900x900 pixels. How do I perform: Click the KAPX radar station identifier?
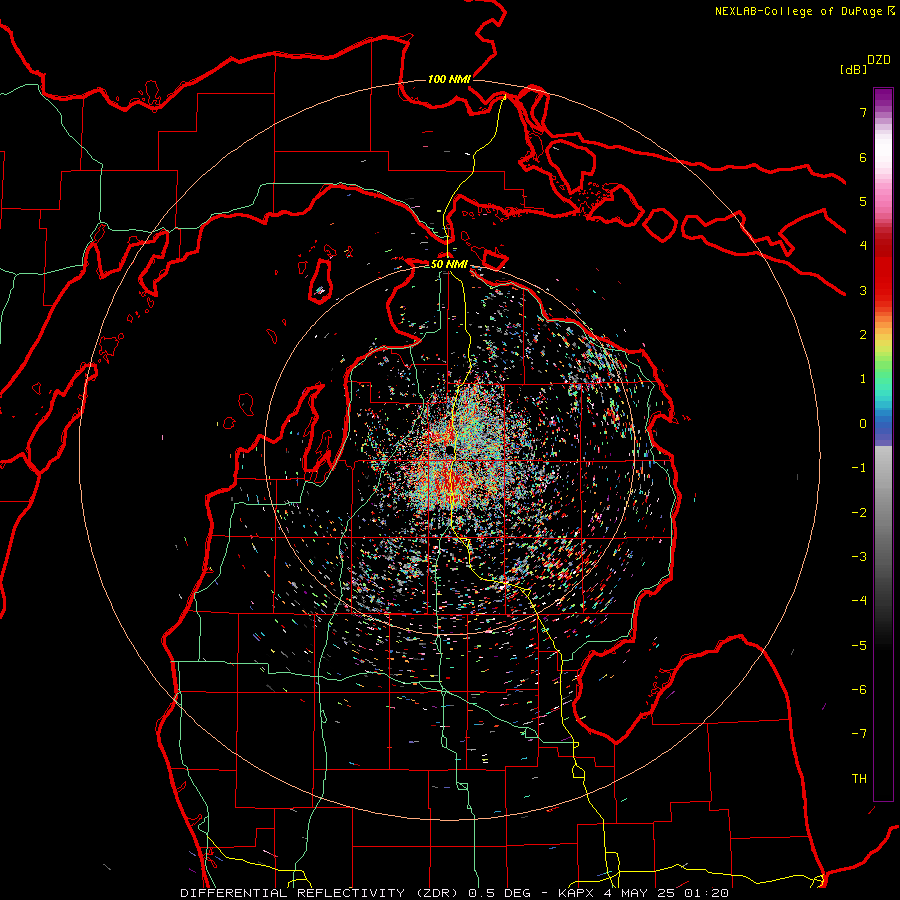click(577, 893)
